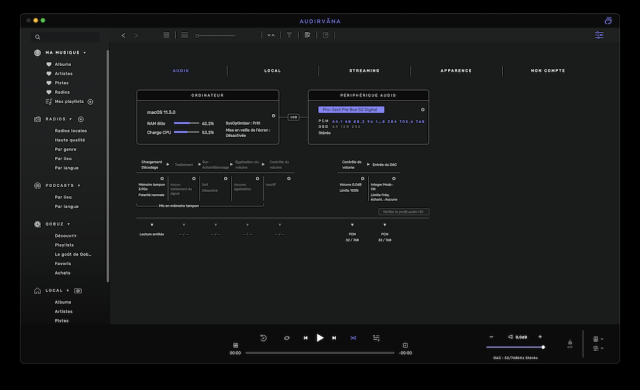Open Integer Mode DAC settings gear
The image size is (640, 390).
(393, 178)
